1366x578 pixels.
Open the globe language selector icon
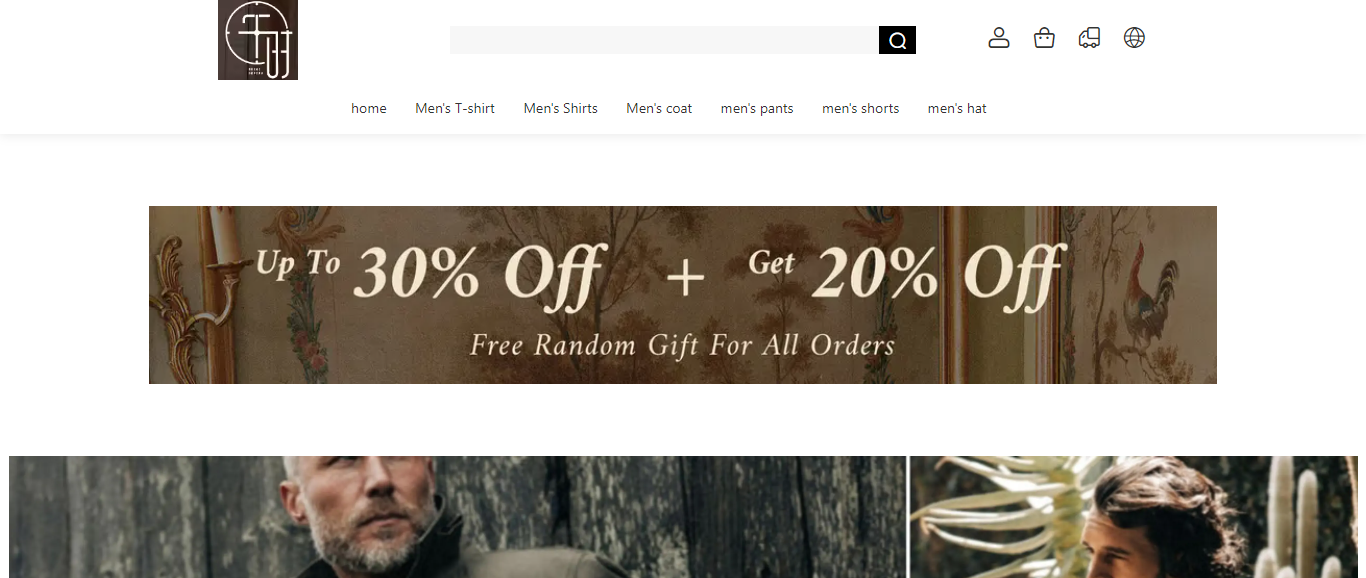click(1134, 38)
